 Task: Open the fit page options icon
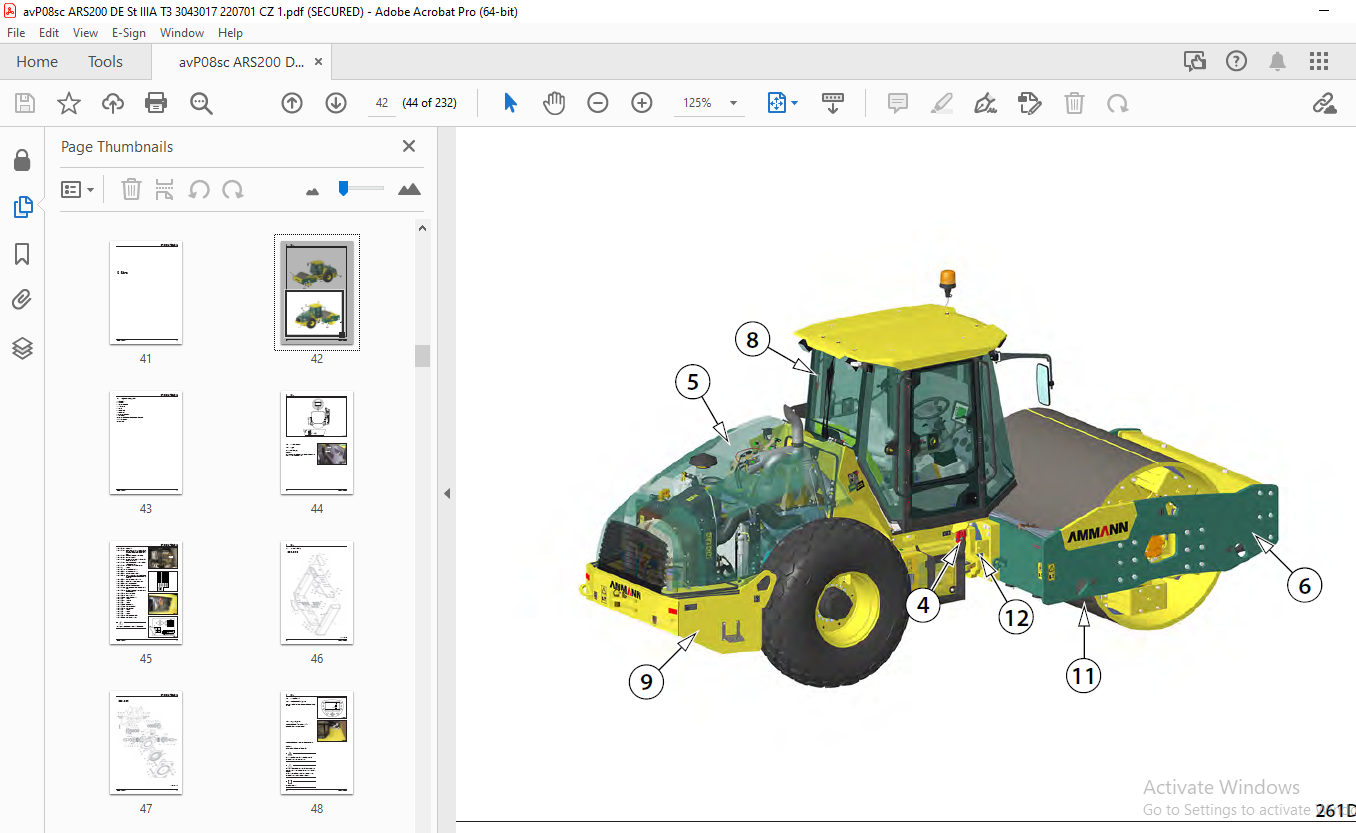coord(782,103)
